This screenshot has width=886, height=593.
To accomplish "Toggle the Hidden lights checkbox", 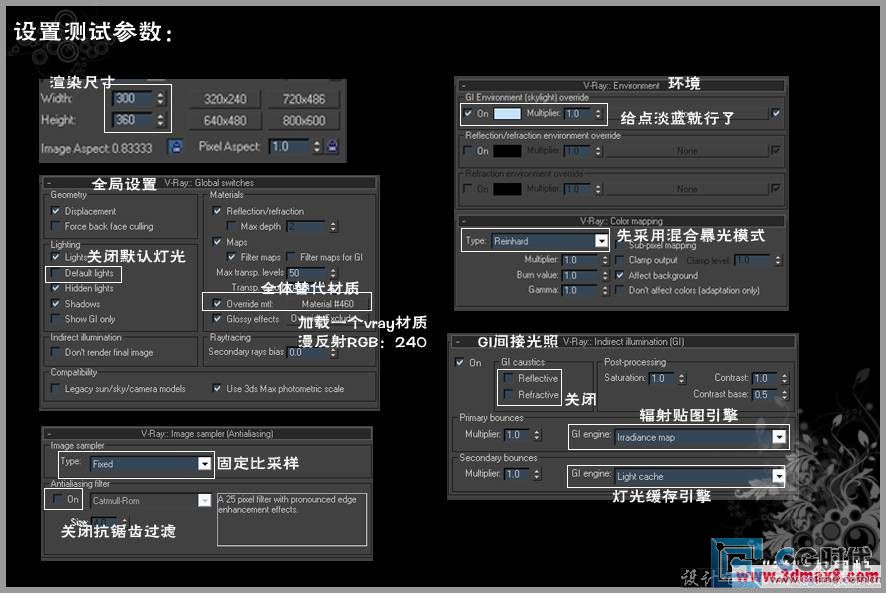I will point(55,288).
